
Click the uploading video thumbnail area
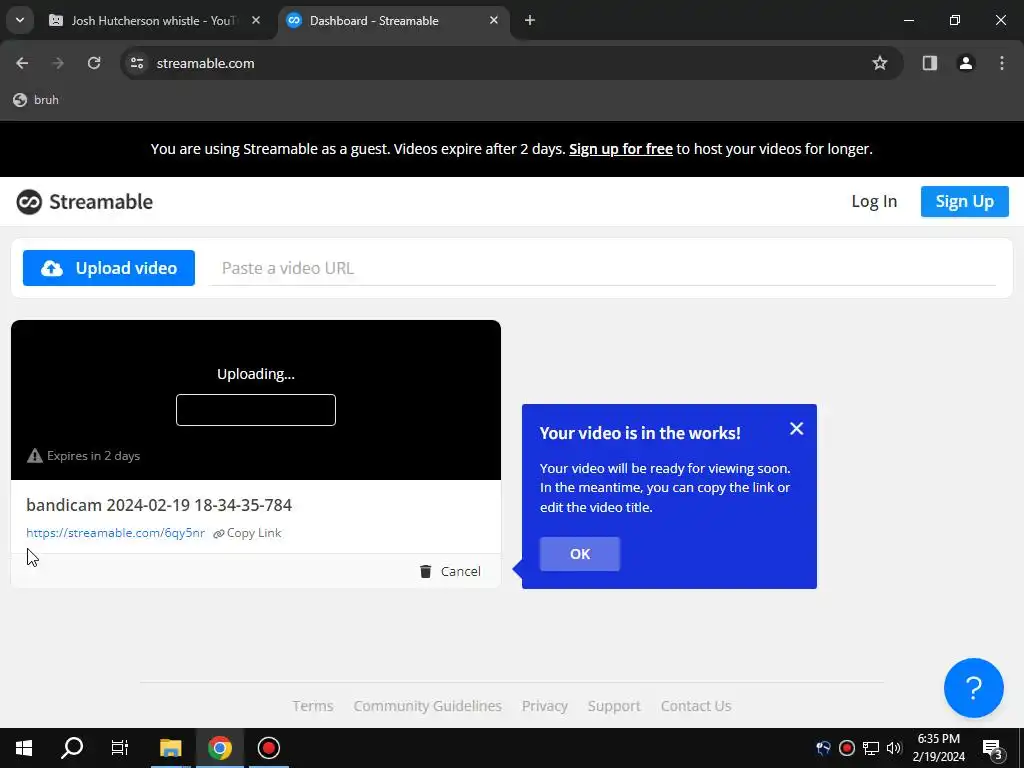coord(256,400)
